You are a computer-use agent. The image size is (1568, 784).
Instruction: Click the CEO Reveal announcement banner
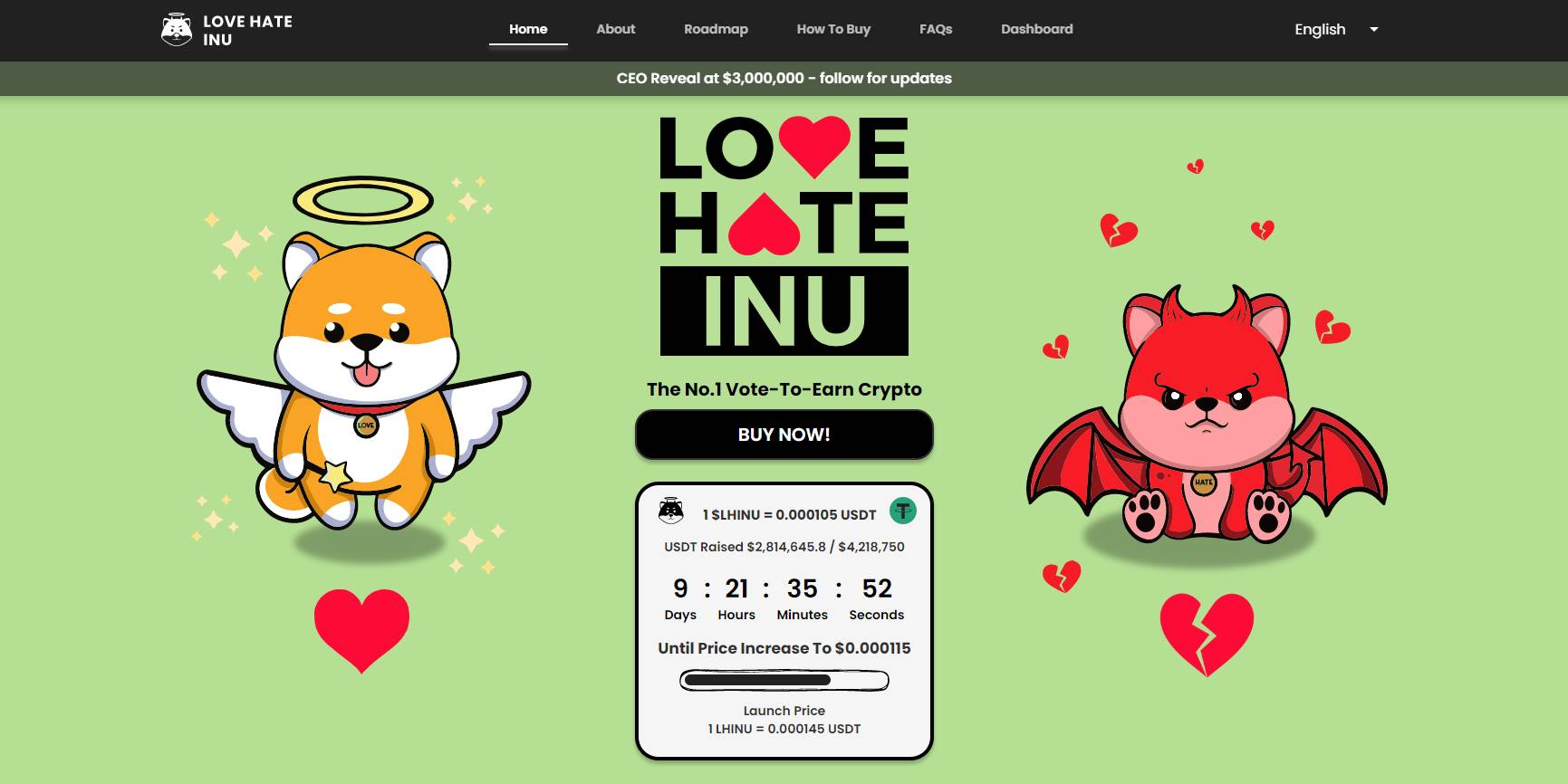784,78
